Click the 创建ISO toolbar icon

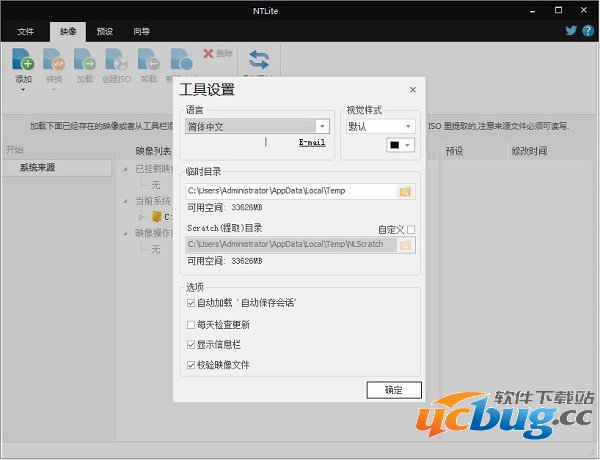tap(116, 60)
